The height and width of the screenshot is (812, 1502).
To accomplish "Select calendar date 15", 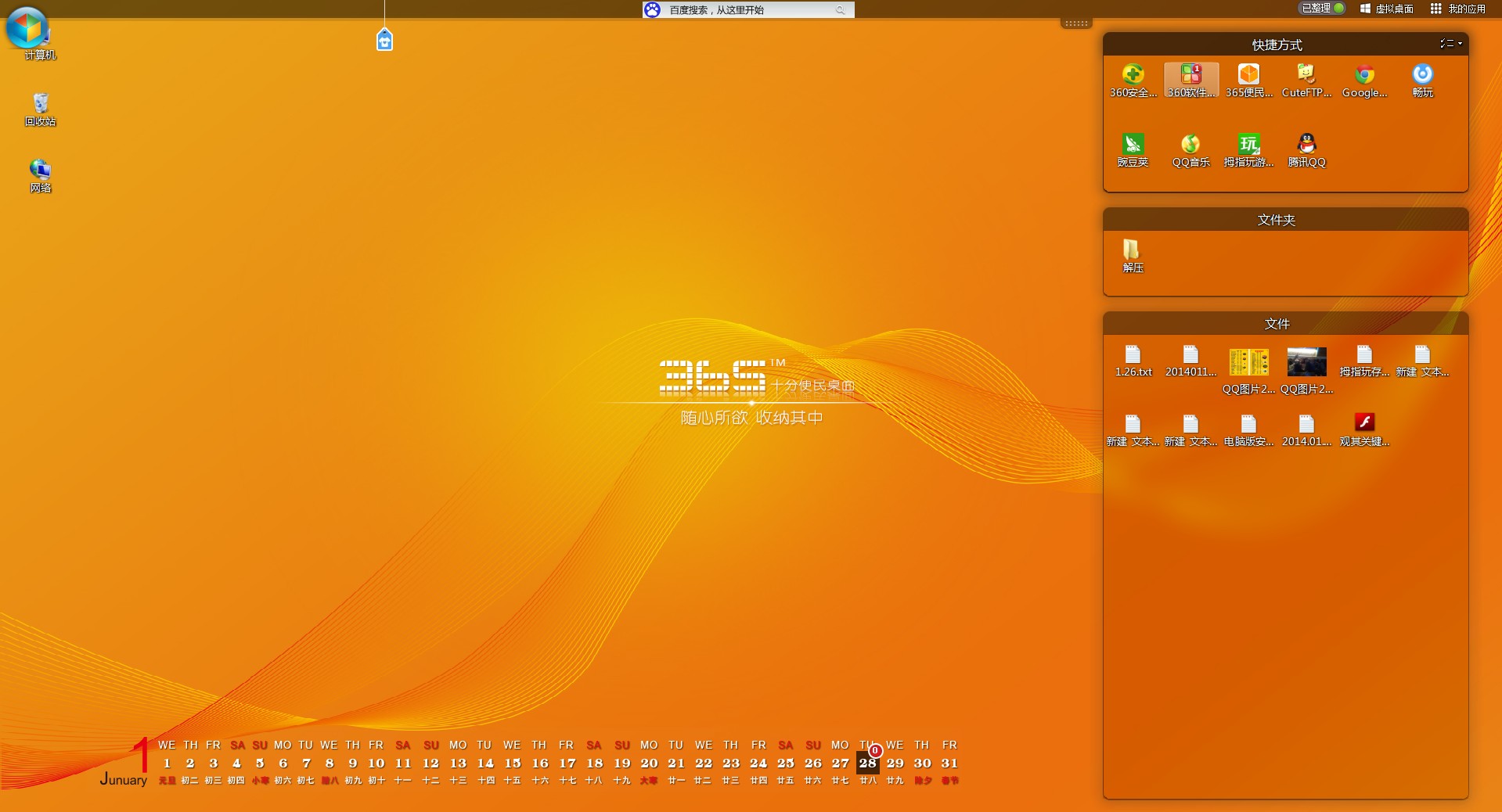I will point(512,763).
